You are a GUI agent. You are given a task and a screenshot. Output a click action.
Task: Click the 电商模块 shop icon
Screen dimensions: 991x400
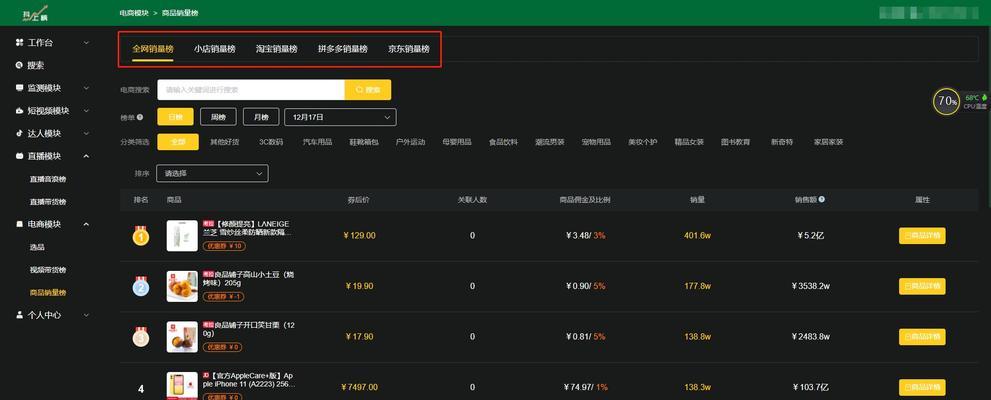(x=19, y=224)
